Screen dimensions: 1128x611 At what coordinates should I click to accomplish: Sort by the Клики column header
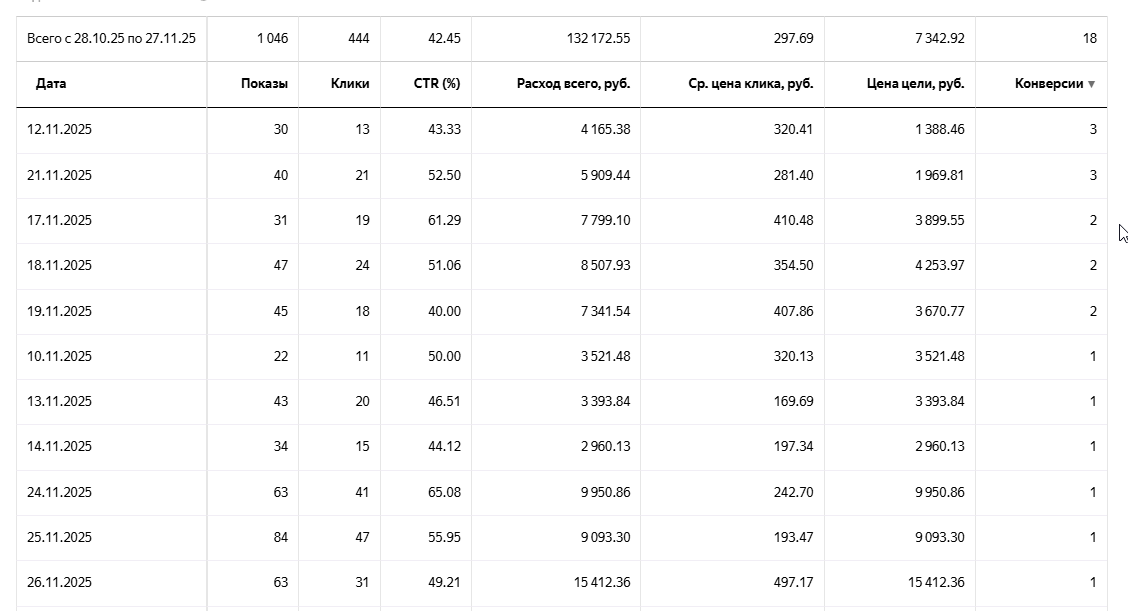point(350,84)
